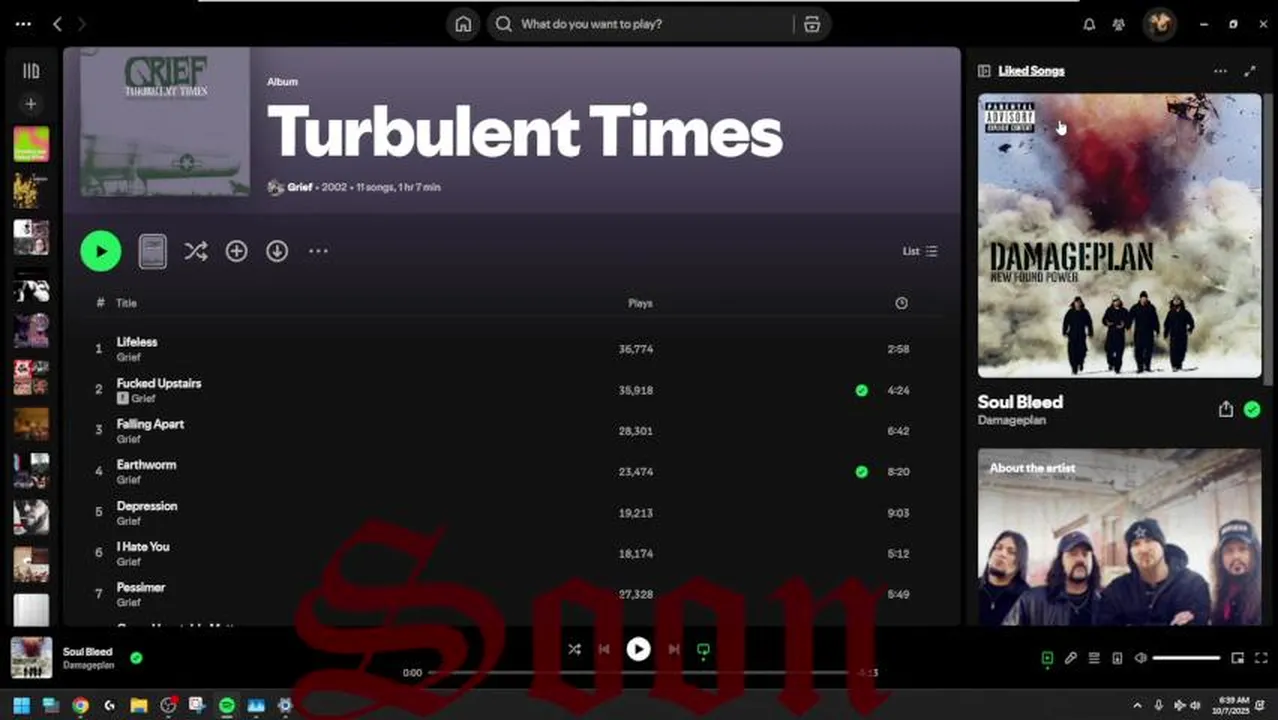Open Now Playing panel more options dots
Image resolution: width=1278 pixels, height=720 pixels.
click(x=1220, y=71)
